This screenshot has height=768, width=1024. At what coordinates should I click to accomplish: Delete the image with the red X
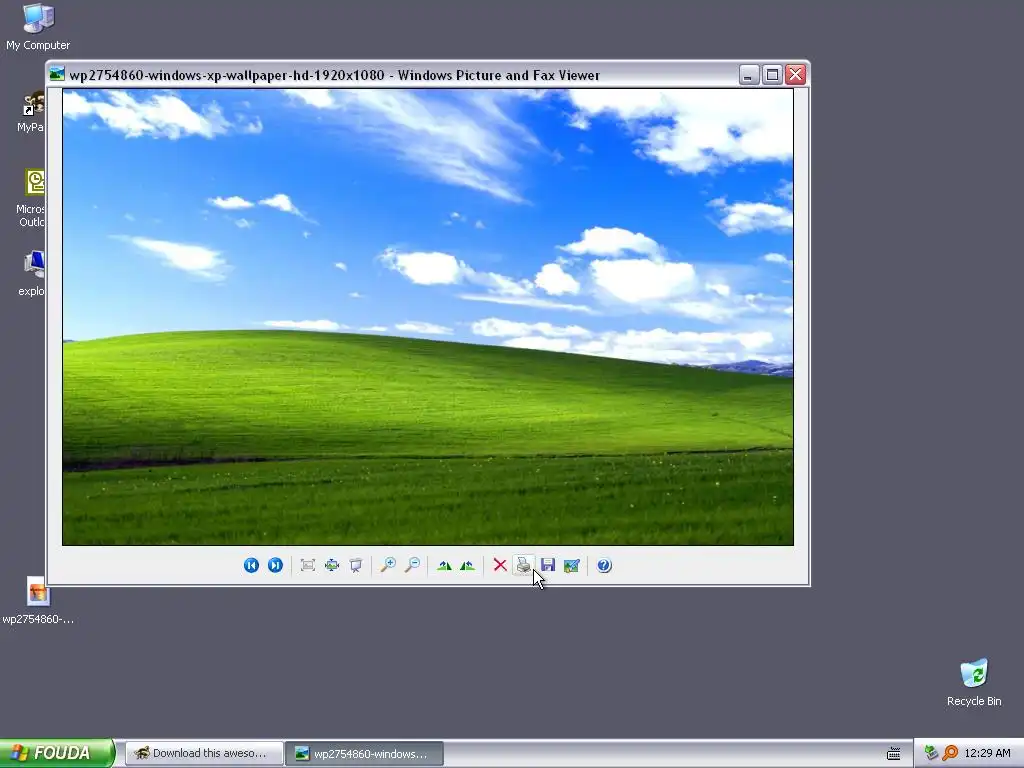[500, 566]
